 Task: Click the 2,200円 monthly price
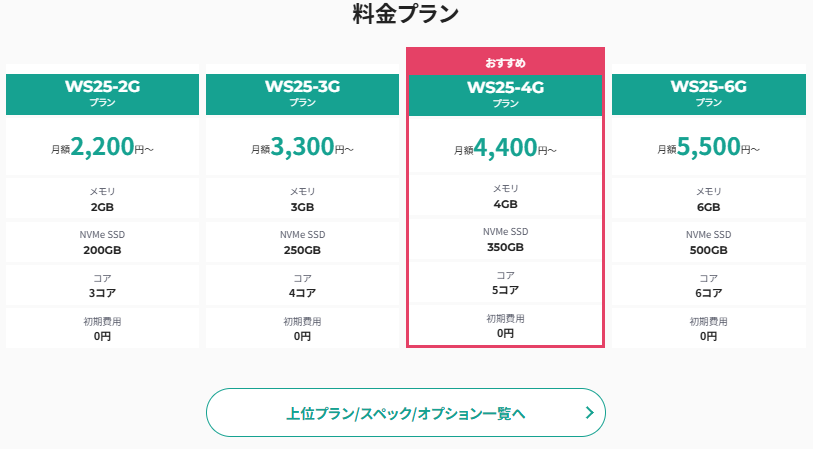(x=102, y=148)
